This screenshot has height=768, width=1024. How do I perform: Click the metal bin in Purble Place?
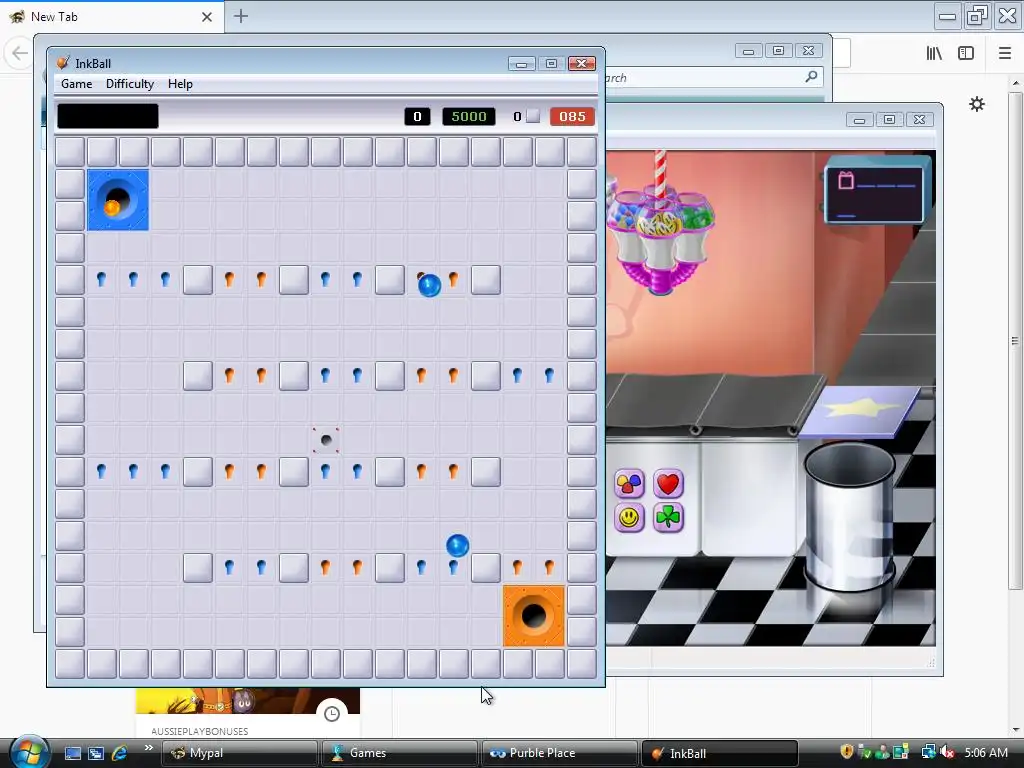click(849, 516)
